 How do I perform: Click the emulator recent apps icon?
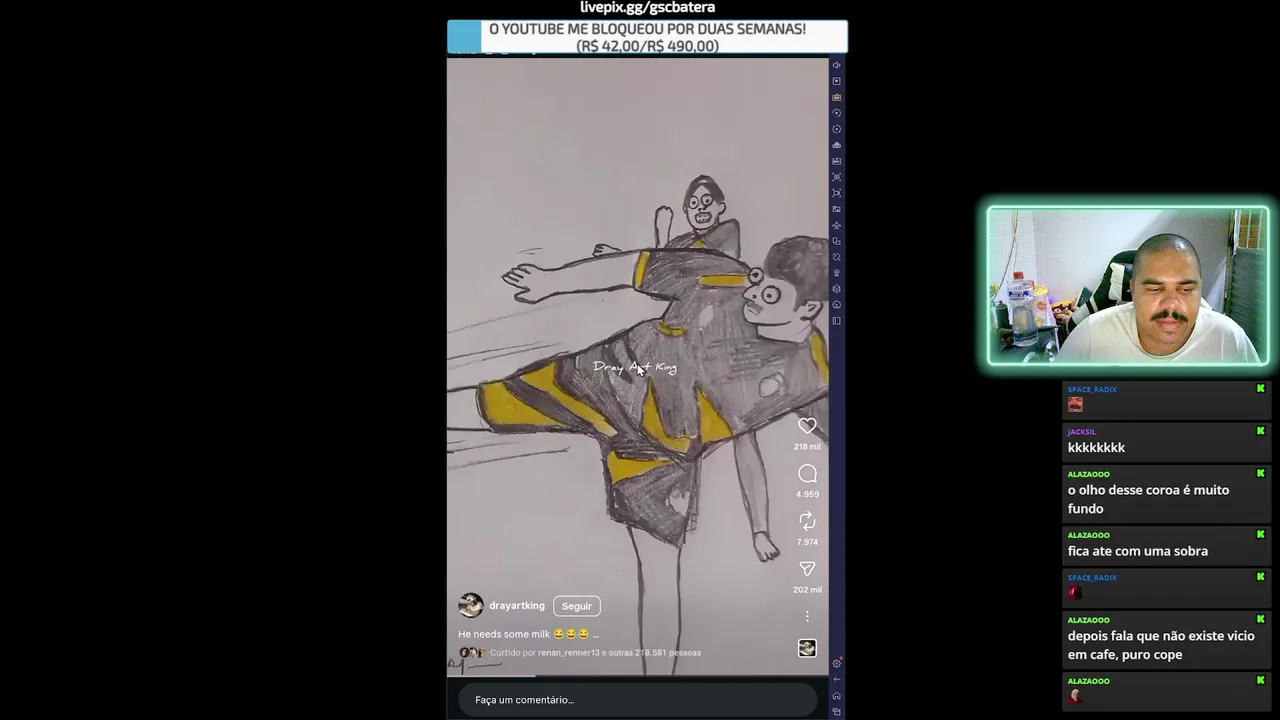836,712
